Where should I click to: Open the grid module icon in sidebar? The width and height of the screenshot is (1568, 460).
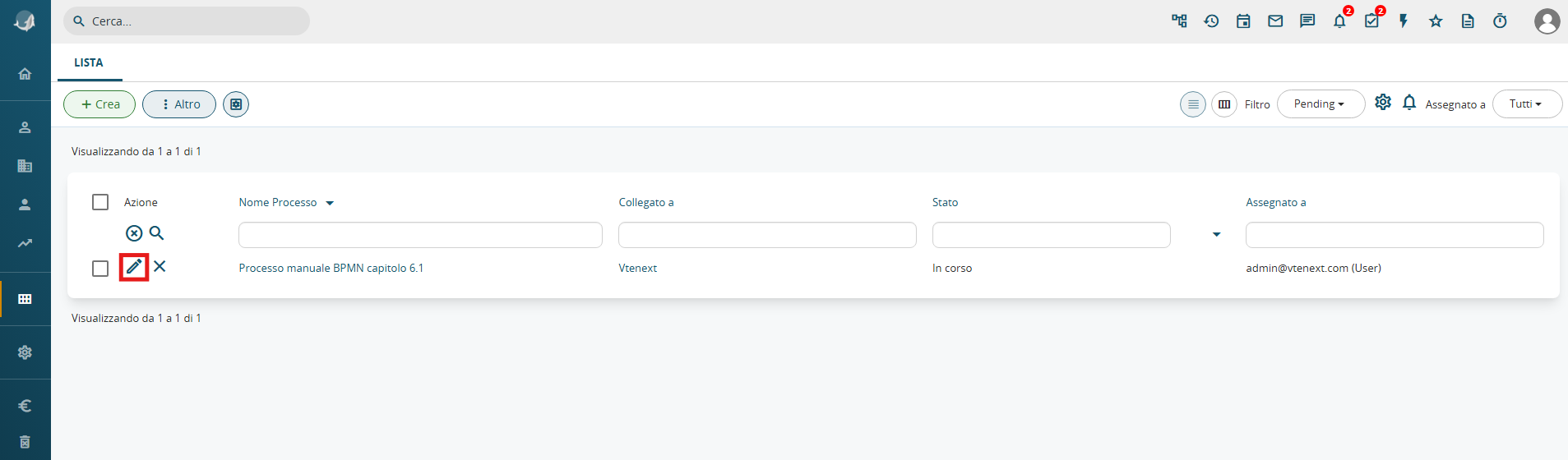point(25,299)
